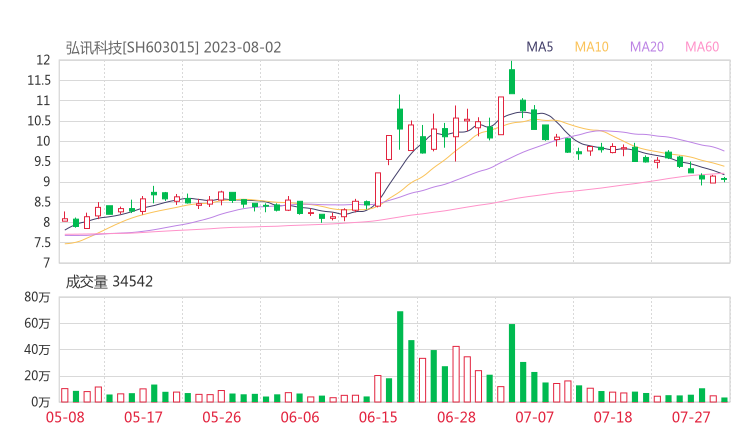740x440 pixels.
Task: Click the 成交量 34542 volume label
Action: coord(109,282)
